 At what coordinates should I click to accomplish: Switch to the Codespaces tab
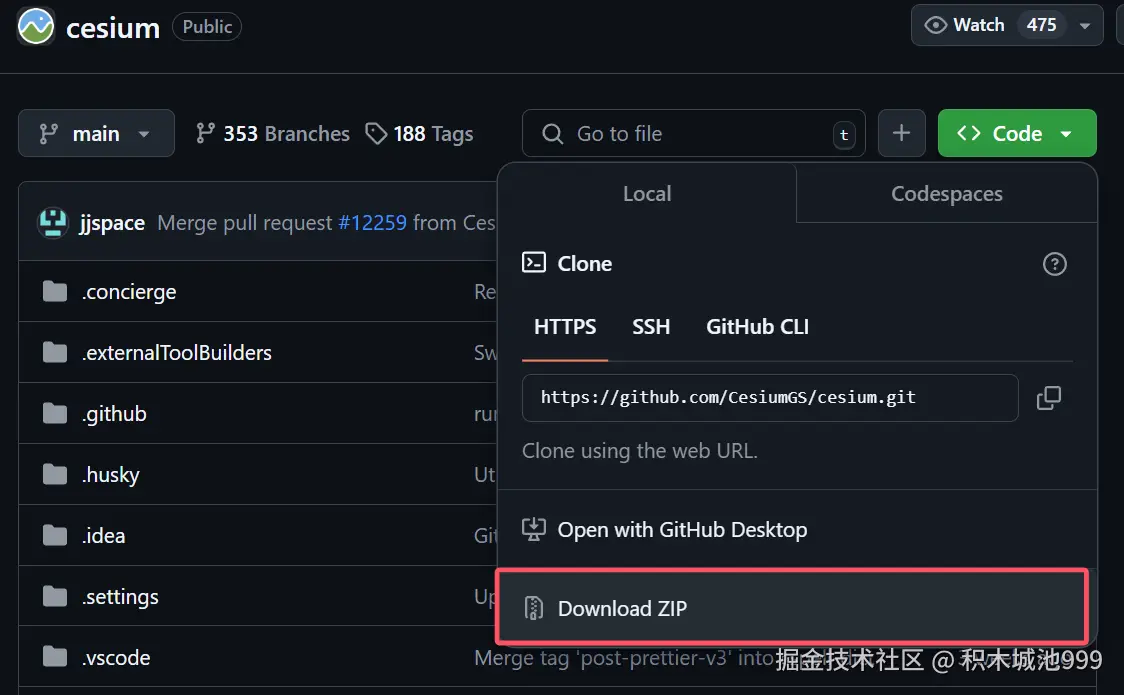click(x=946, y=193)
